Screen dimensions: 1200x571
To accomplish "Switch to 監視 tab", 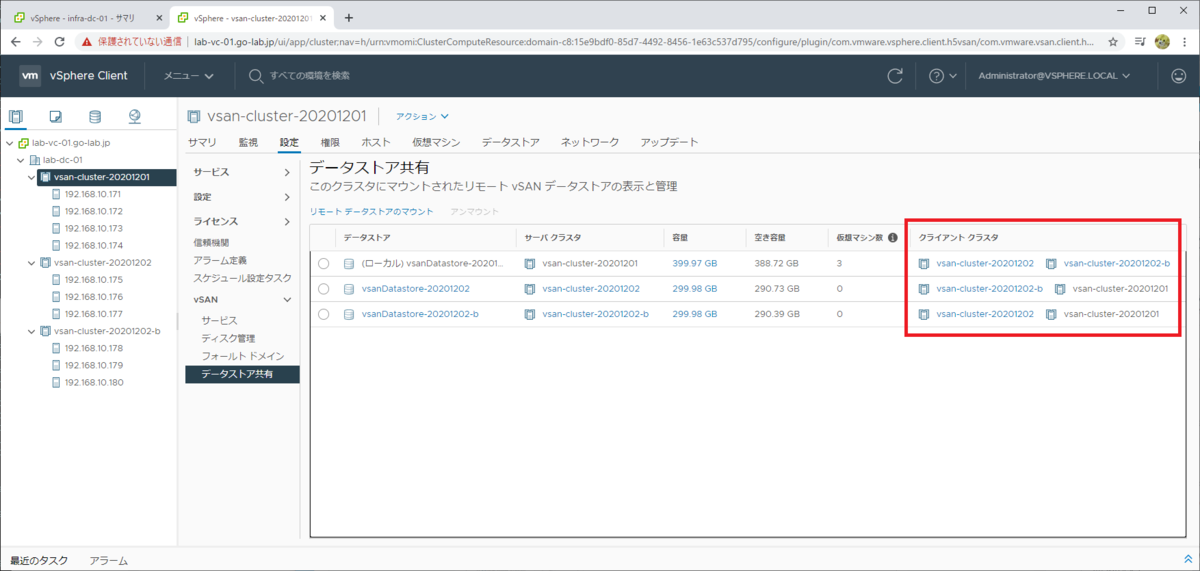I will [248, 143].
